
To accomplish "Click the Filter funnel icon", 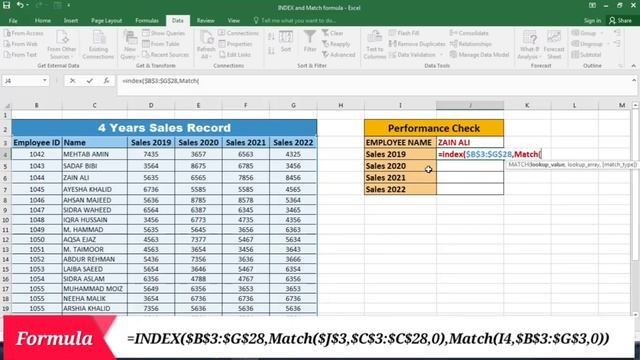I will pos(310,41).
